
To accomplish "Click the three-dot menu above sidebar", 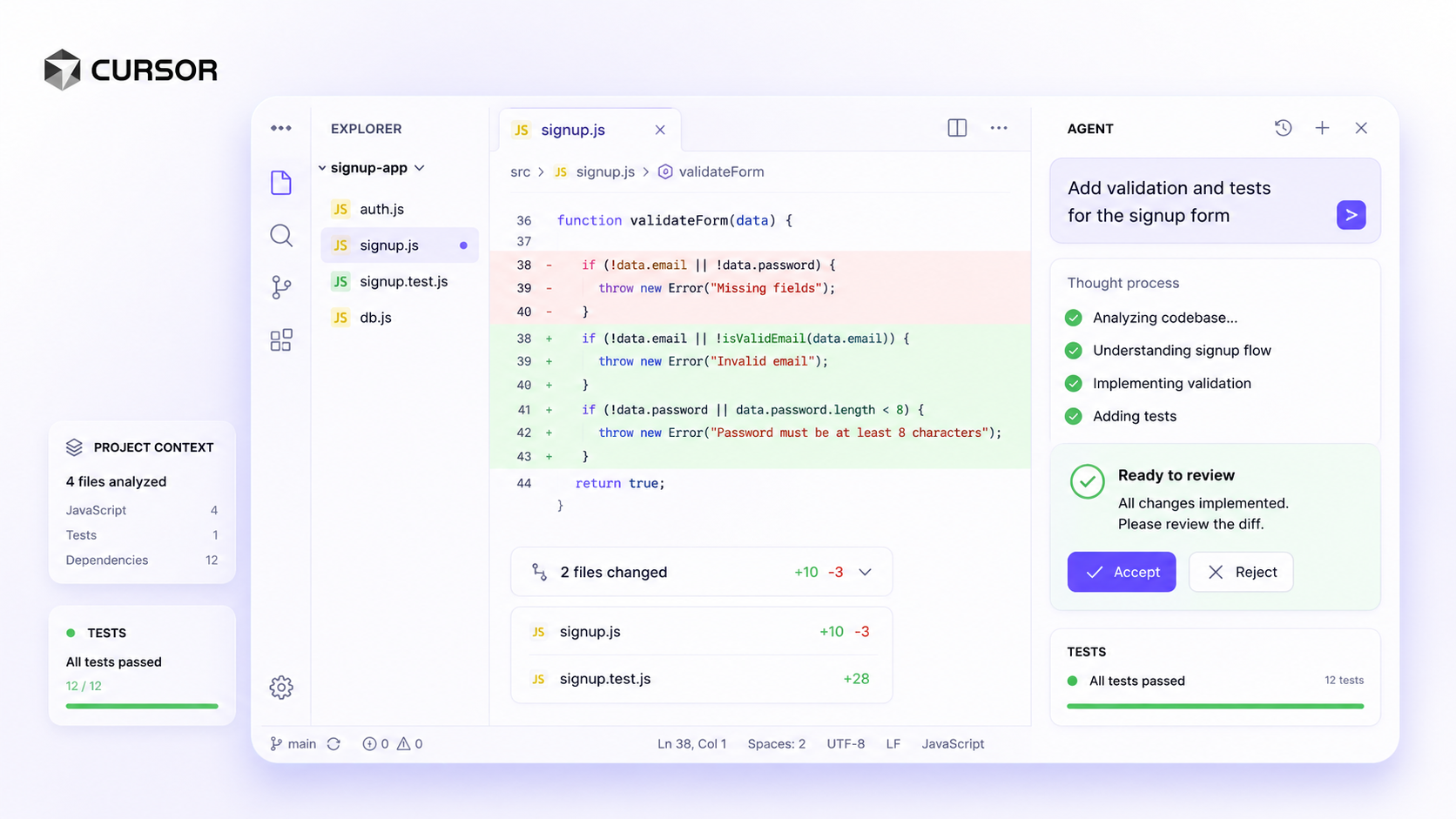I will point(281,128).
